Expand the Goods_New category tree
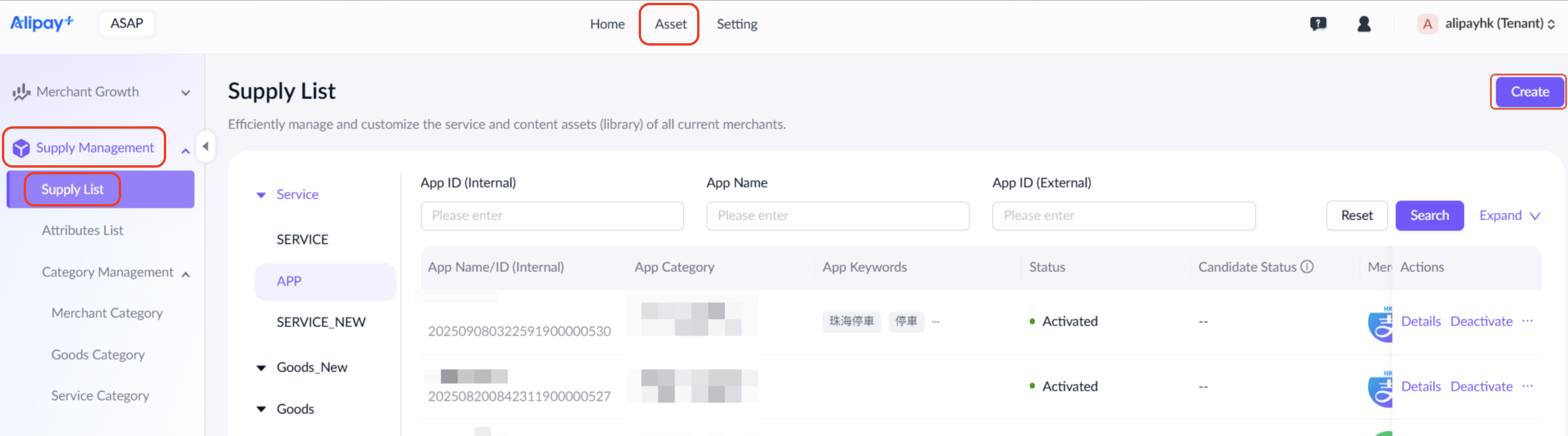 (261, 367)
